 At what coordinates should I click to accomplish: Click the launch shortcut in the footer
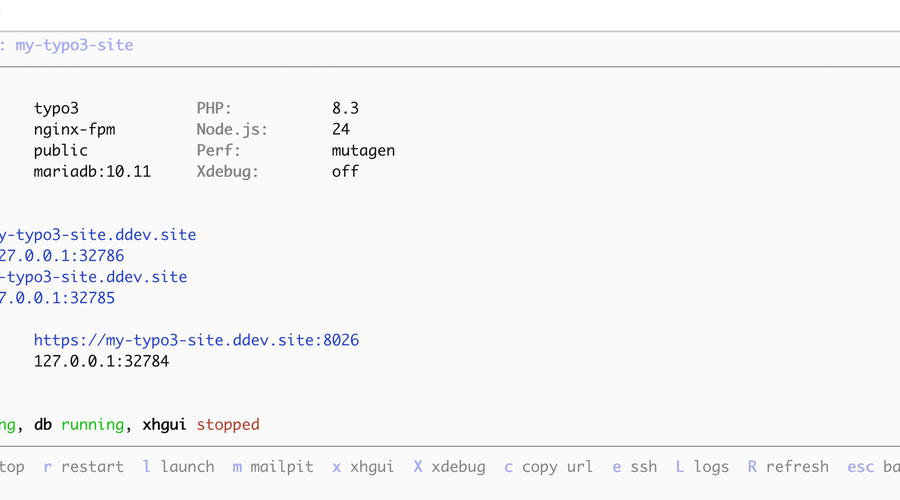pos(178,467)
